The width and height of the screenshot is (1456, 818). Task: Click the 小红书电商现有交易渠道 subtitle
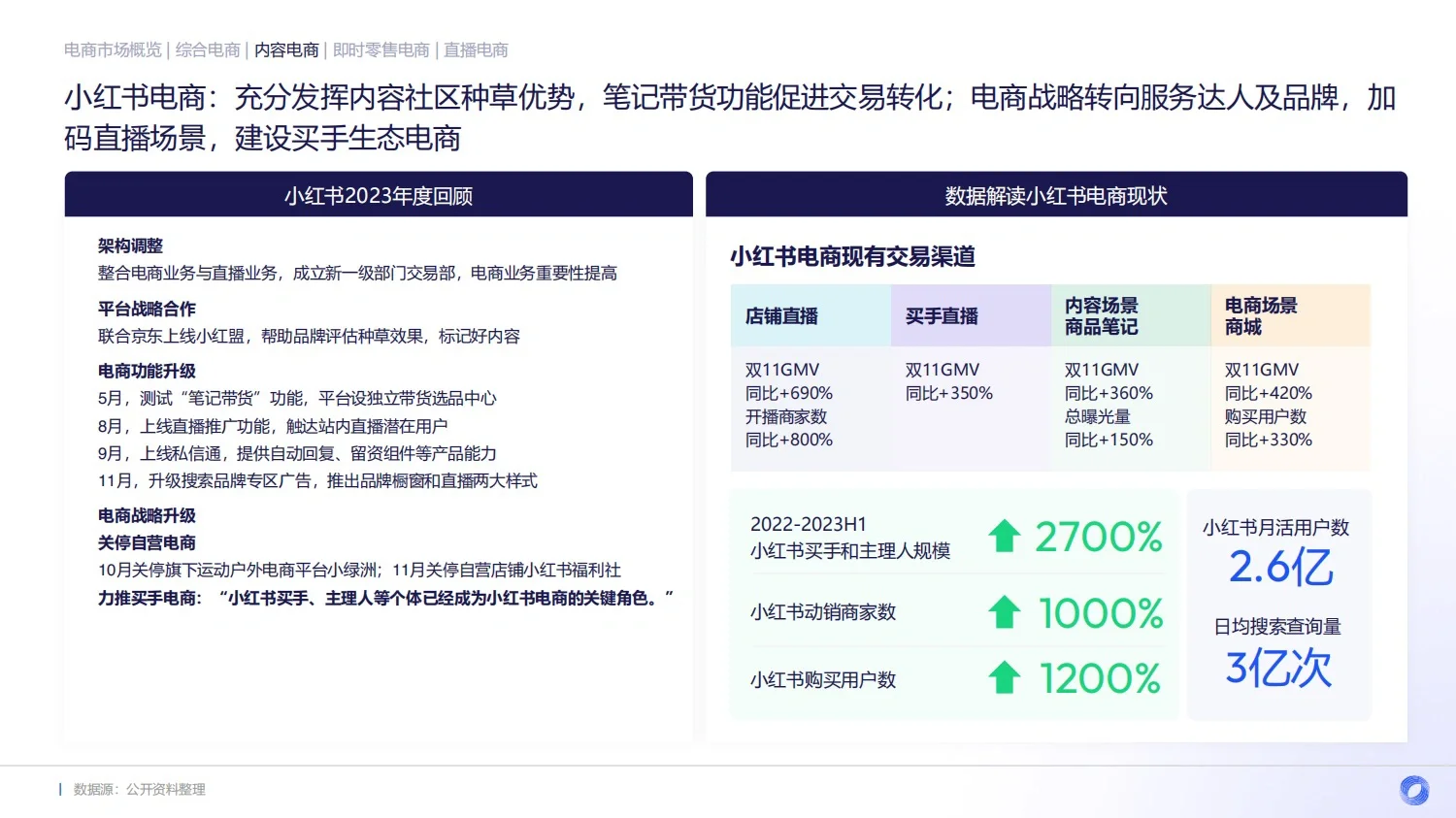tap(852, 257)
